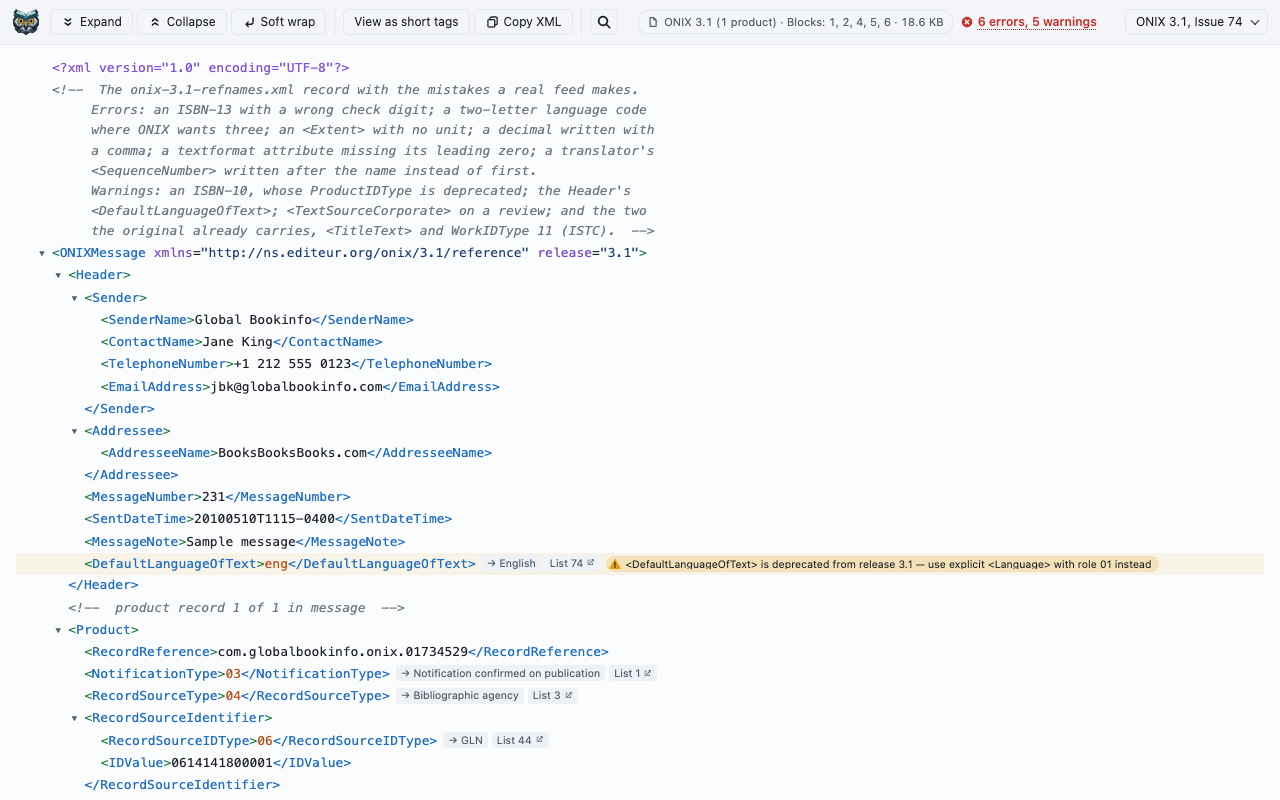The width and height of the screenshot is (1280, 800).
Task: Click the 'product record 1 of 1' comment
Action: [237, 608]
